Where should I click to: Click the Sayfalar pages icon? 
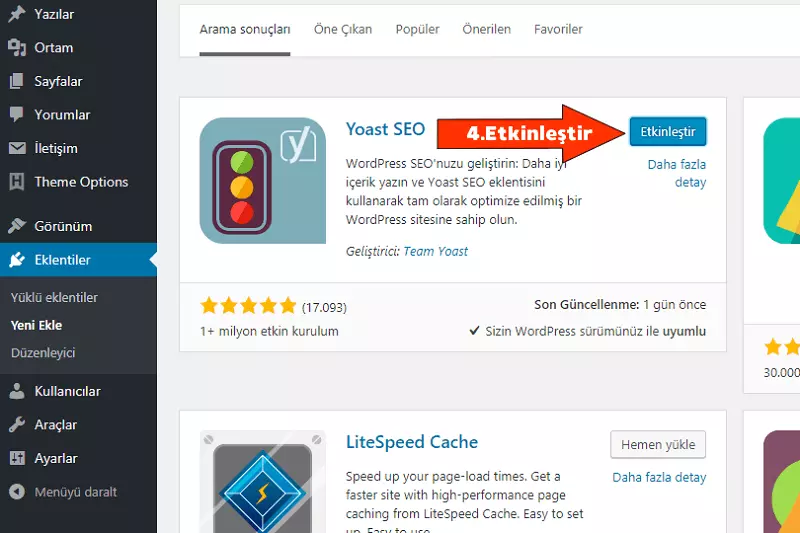tap(16, 81)
